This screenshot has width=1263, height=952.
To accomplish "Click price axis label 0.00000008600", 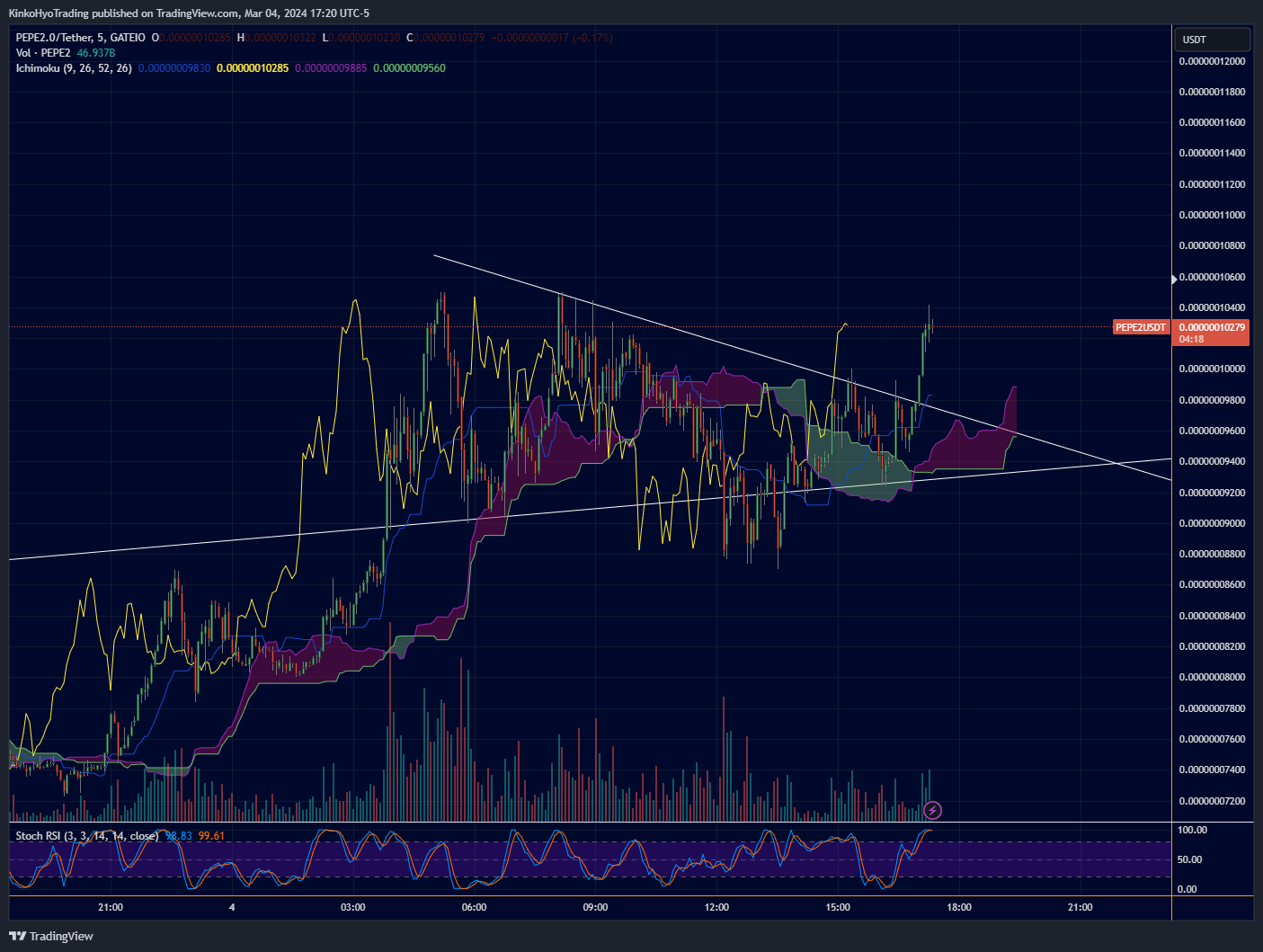I will point(1212,584).
